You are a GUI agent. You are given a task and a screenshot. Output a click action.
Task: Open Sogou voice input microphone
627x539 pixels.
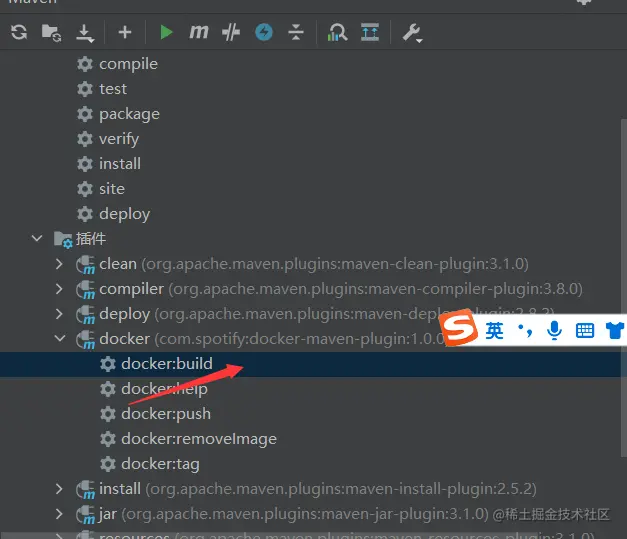point(554,331)
